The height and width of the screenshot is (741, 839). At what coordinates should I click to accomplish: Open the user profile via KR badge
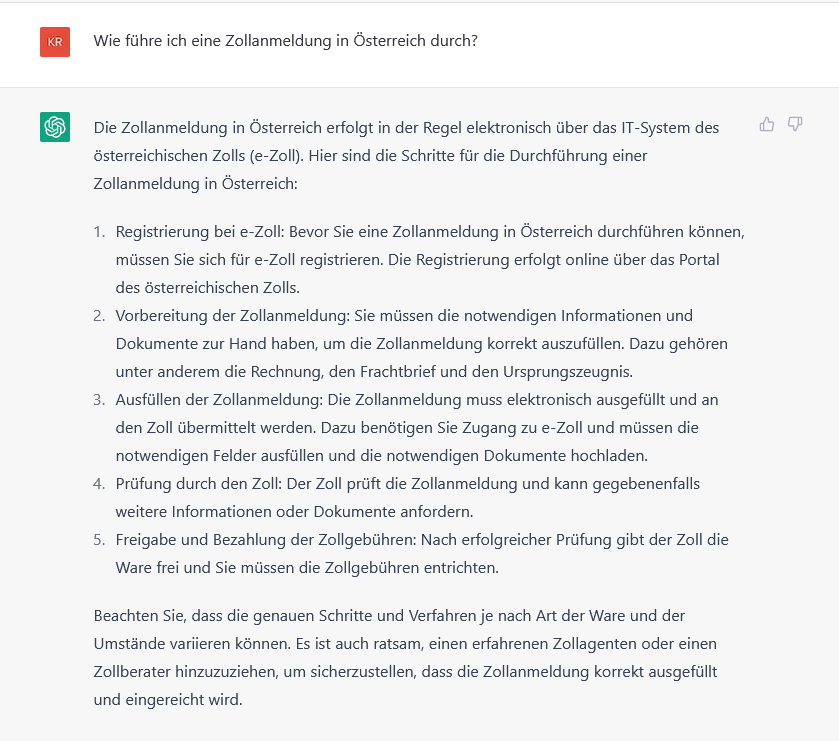(x=55, y=42)
